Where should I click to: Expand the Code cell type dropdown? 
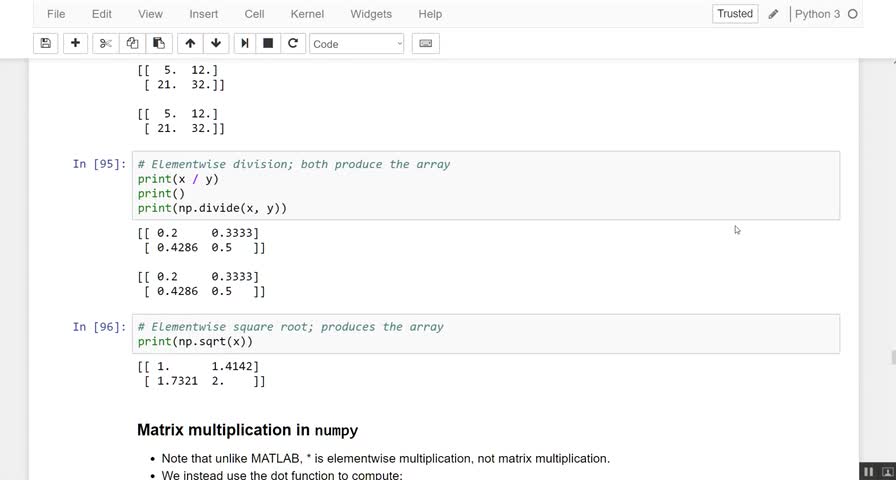(x=356, y=44)
